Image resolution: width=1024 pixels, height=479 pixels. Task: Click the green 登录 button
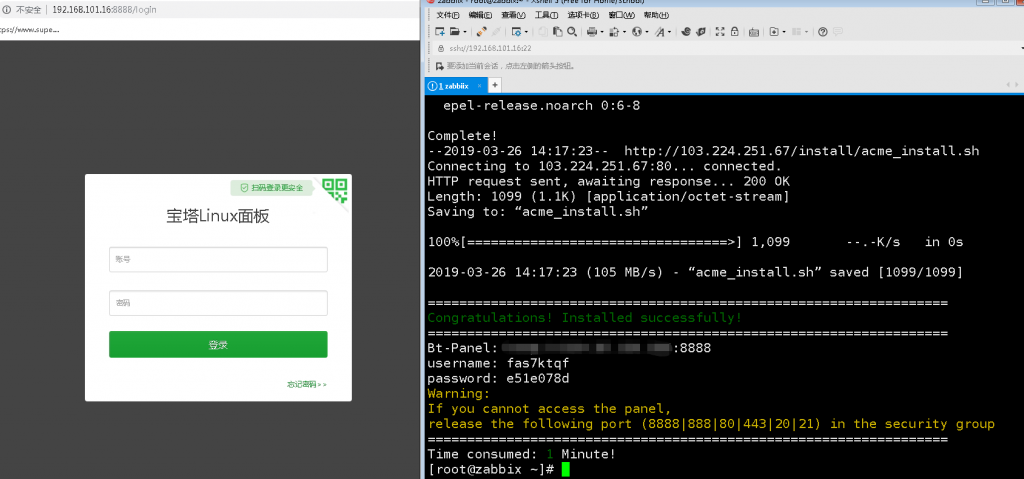pos(218,344)
